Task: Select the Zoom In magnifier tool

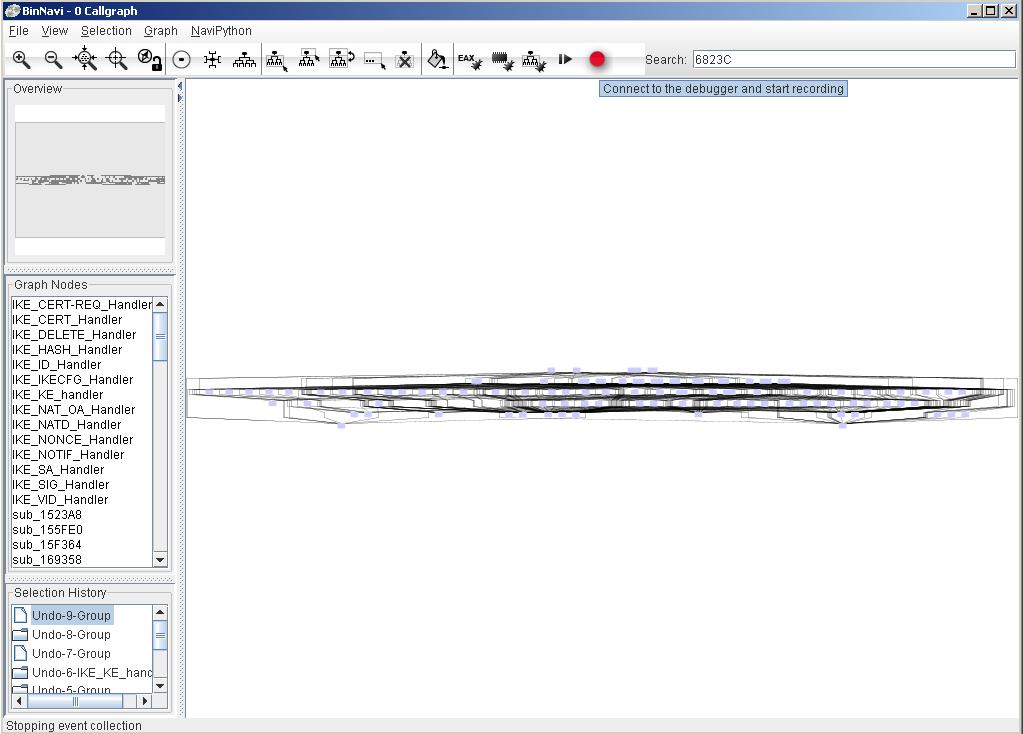Action: [x=22, y=59]
